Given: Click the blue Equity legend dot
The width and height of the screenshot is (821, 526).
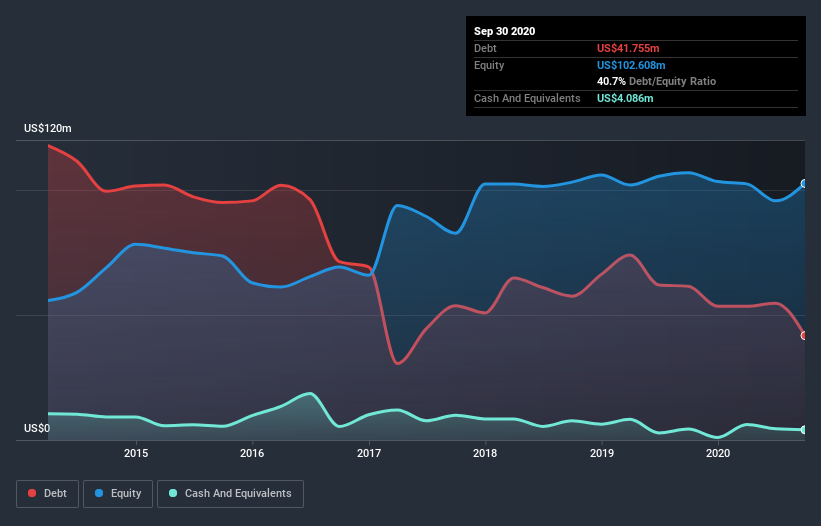Looking at the screenshot, I should coord(99,493).
